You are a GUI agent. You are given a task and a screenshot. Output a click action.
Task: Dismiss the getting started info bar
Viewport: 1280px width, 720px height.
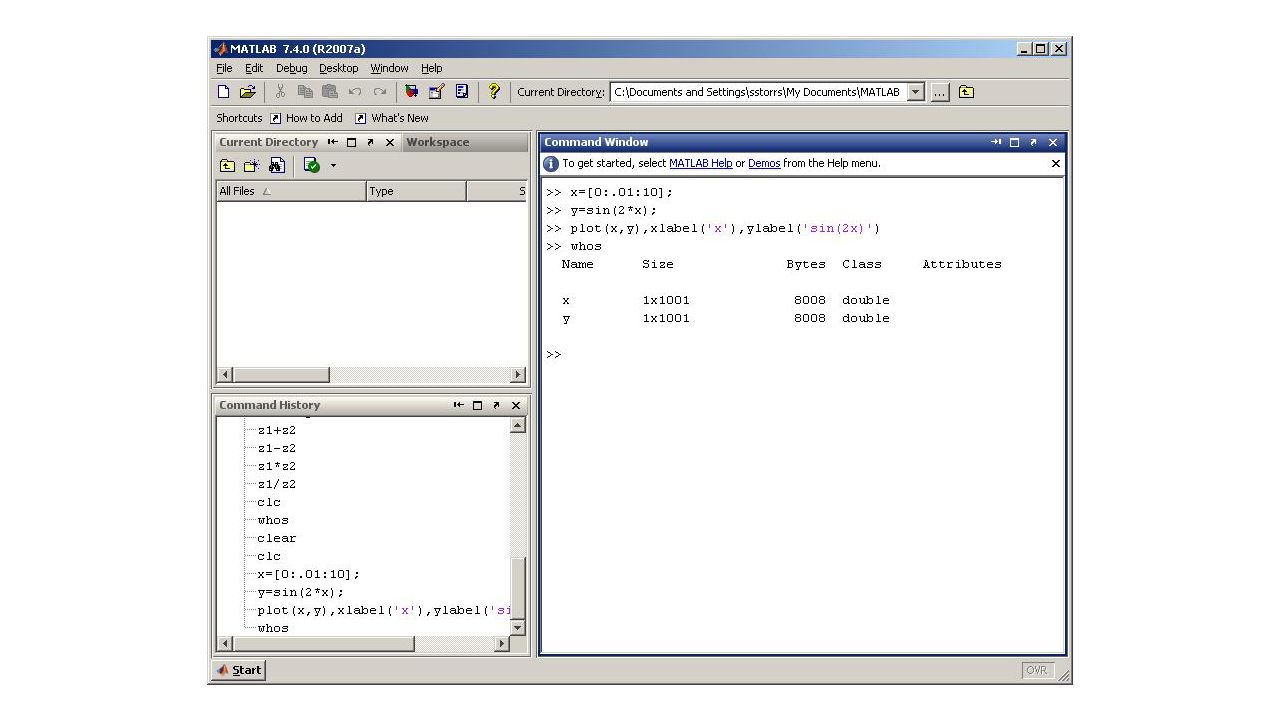[x=1055, y=163]
